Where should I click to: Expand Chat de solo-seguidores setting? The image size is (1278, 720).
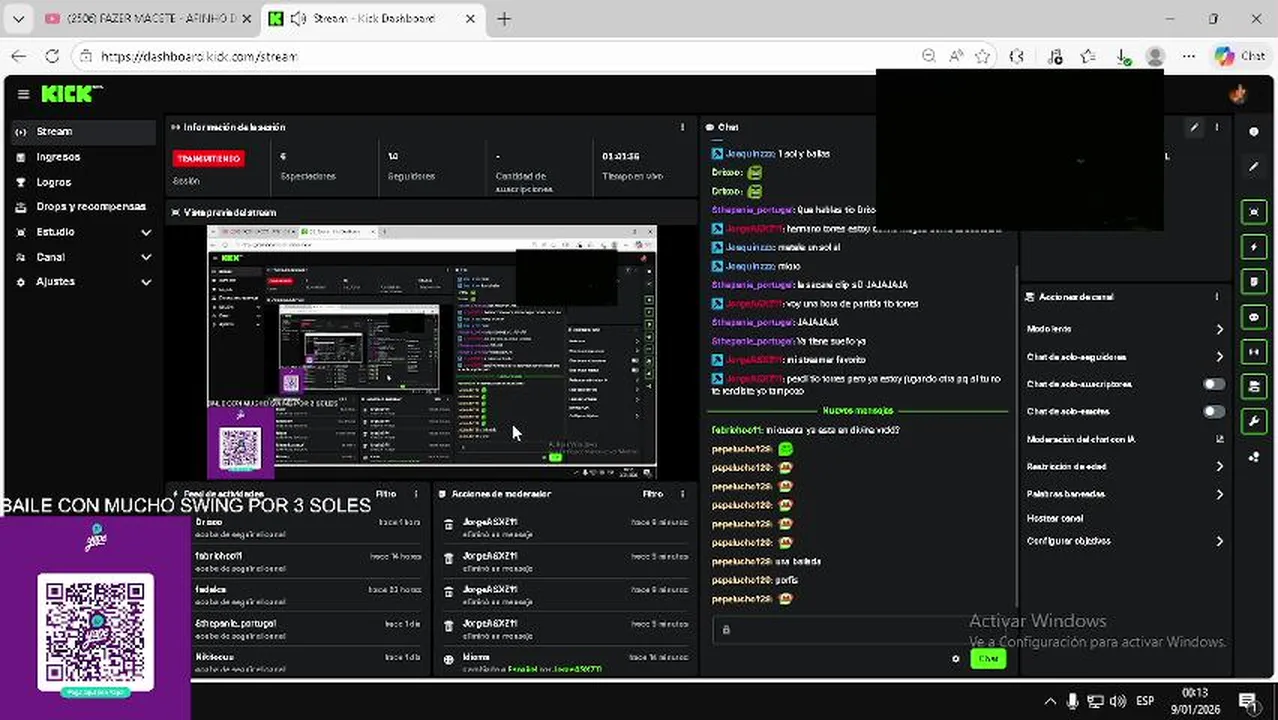click(1125, 357)
